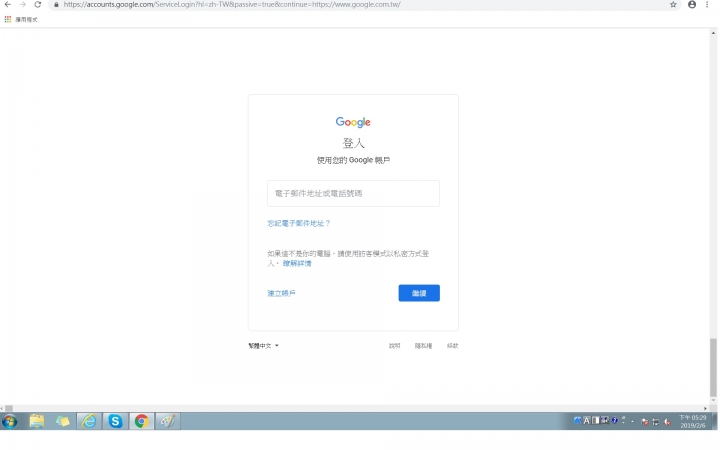Open the Sticky Notes taskbar icon
The height and width of the screenshot is (450, 720).
point(63,421)
